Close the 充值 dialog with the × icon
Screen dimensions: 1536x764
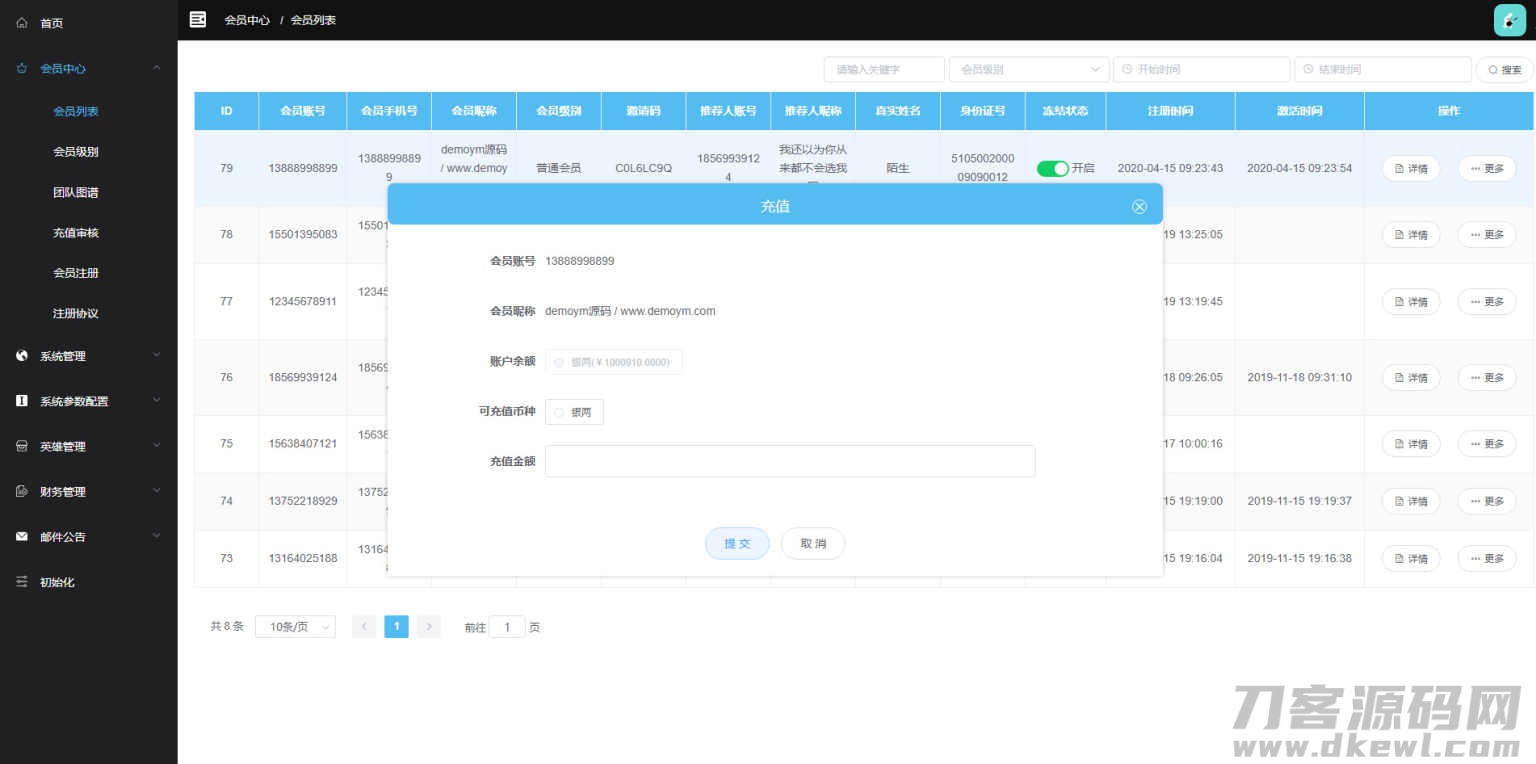[1139, 206]
